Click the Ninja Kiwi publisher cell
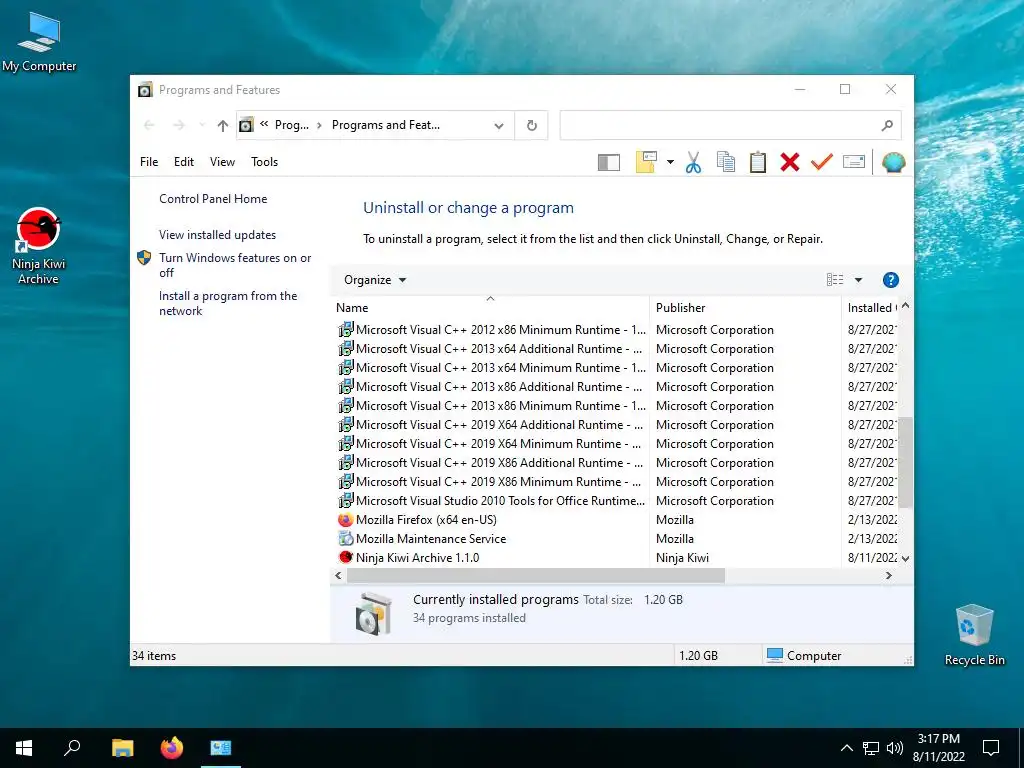This screenshot has width=1024, height=768. click(682, 558)
